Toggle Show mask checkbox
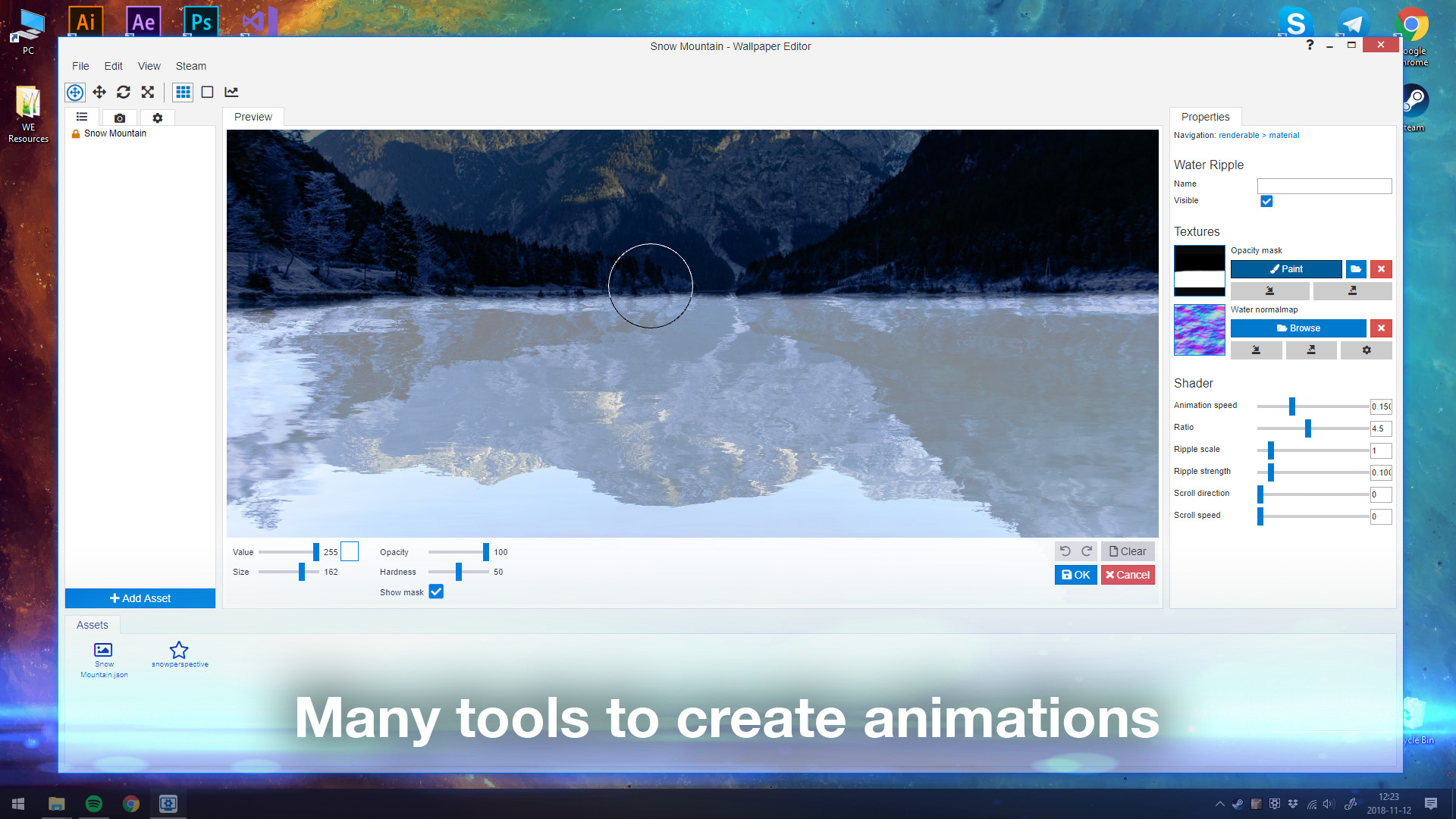1456x819 pixels. (437, 591)
